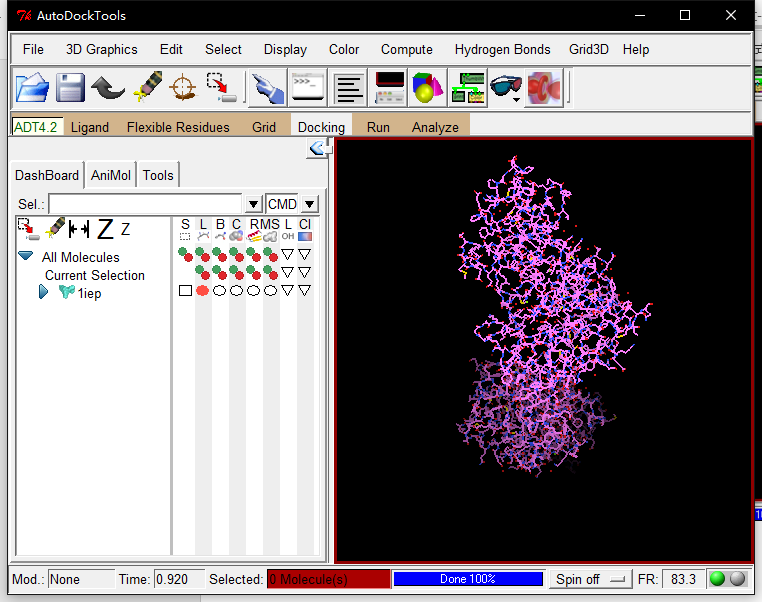Click the small Z zoom icon
762x602 pixels.
(125, 229)
